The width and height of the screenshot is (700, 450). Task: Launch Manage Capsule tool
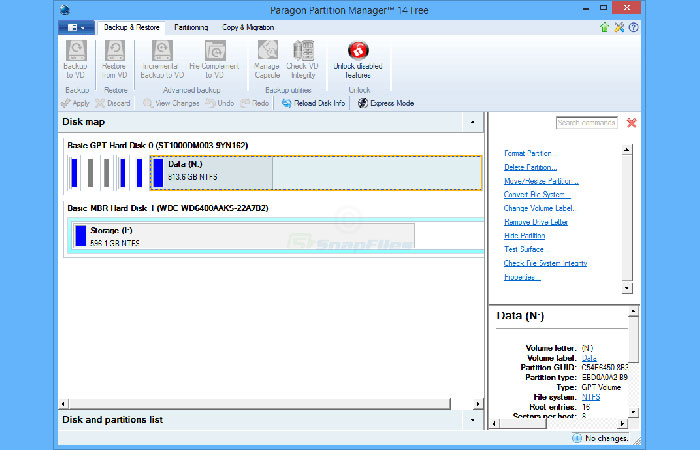(267, 59)
